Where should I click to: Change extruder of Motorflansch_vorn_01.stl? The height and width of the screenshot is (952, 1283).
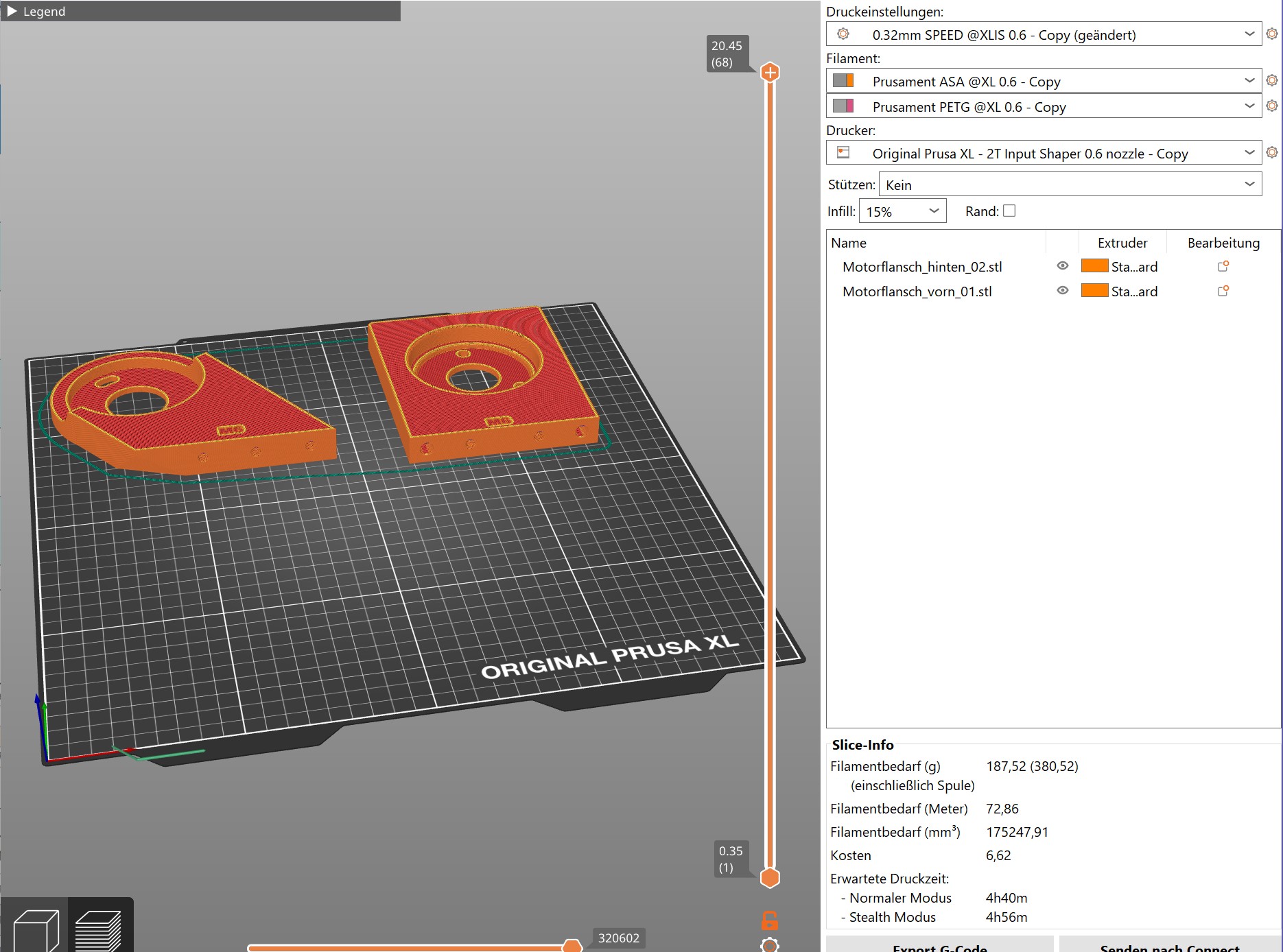[1120, 291]
